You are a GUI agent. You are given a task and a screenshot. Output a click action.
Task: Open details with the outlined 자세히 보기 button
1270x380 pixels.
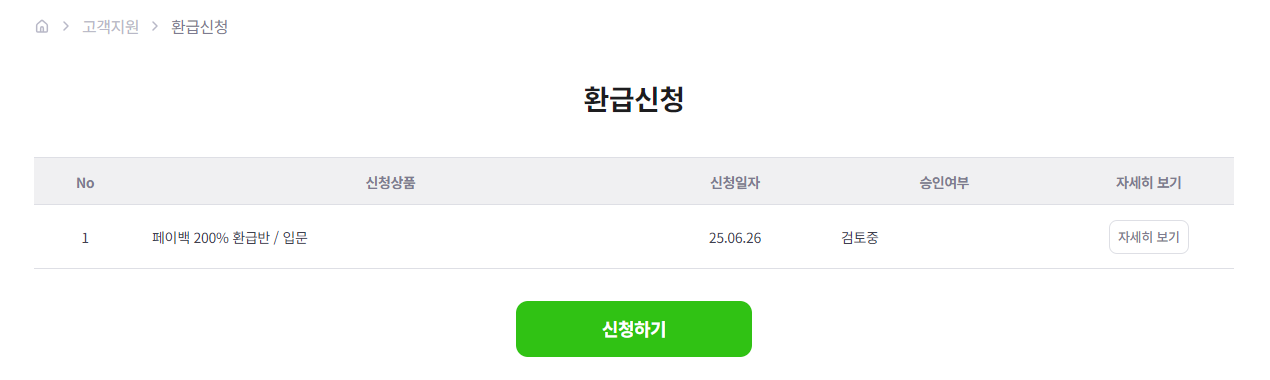pyautogui.click(x=1149, y=237)
